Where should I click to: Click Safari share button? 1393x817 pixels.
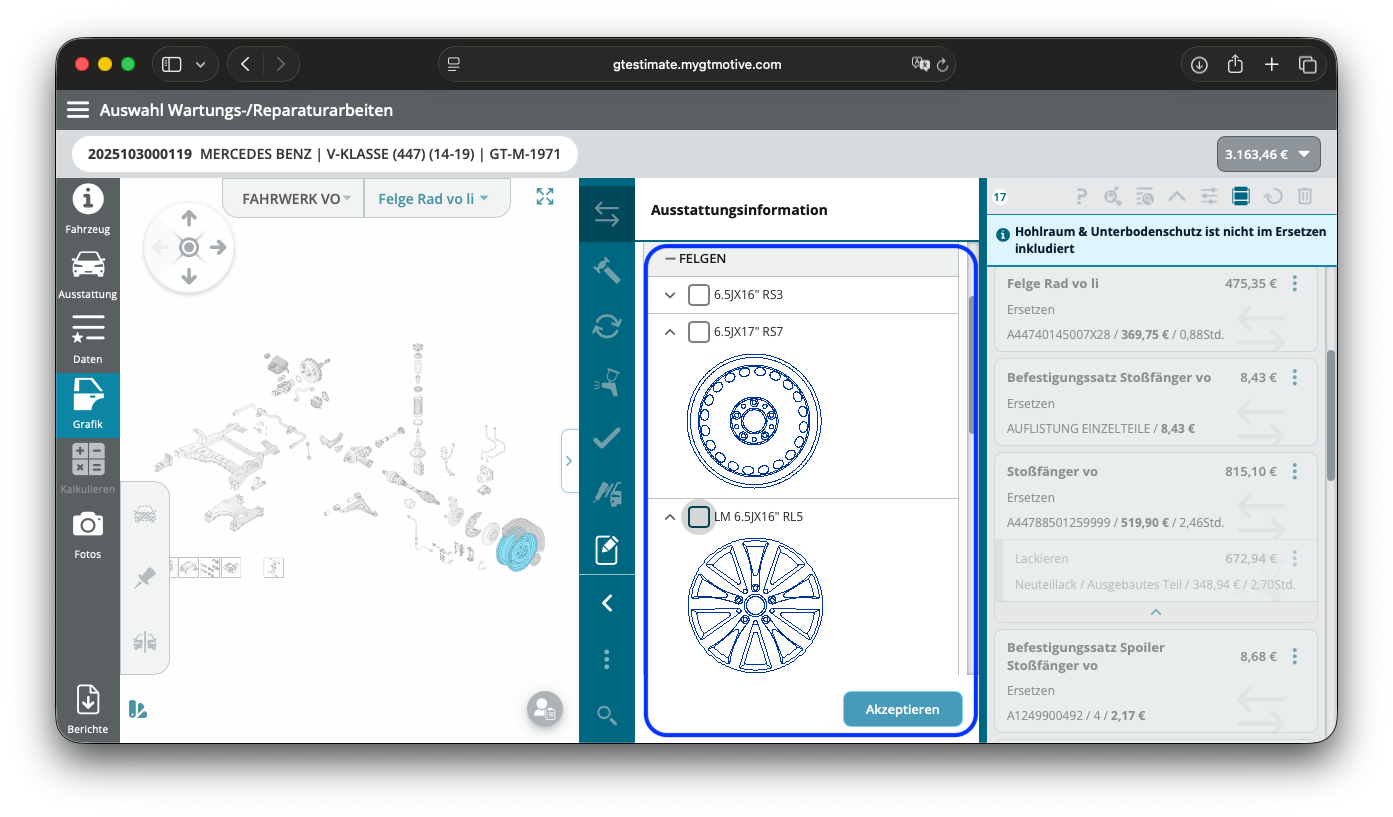point(1235,64)
